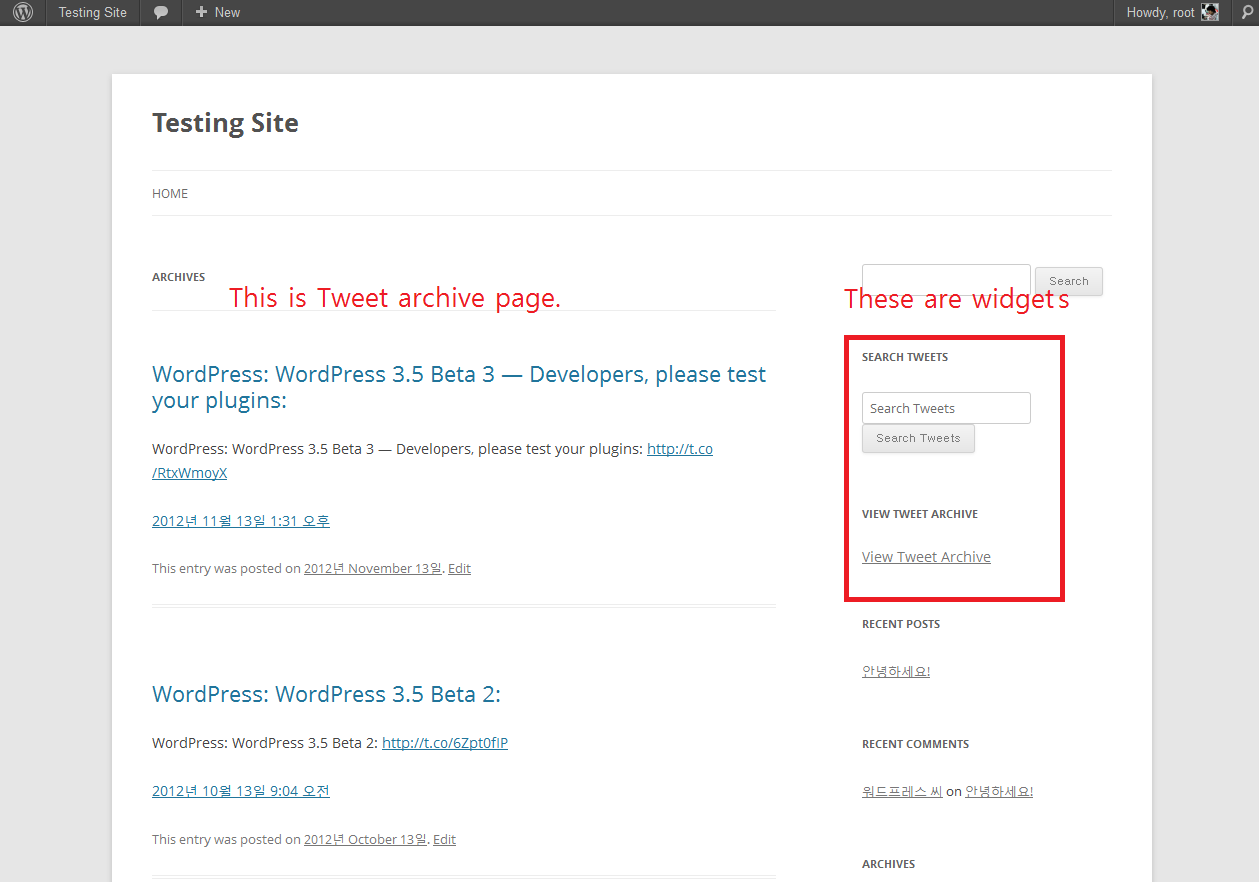Click the Search Tweets button

coord(918,438)
